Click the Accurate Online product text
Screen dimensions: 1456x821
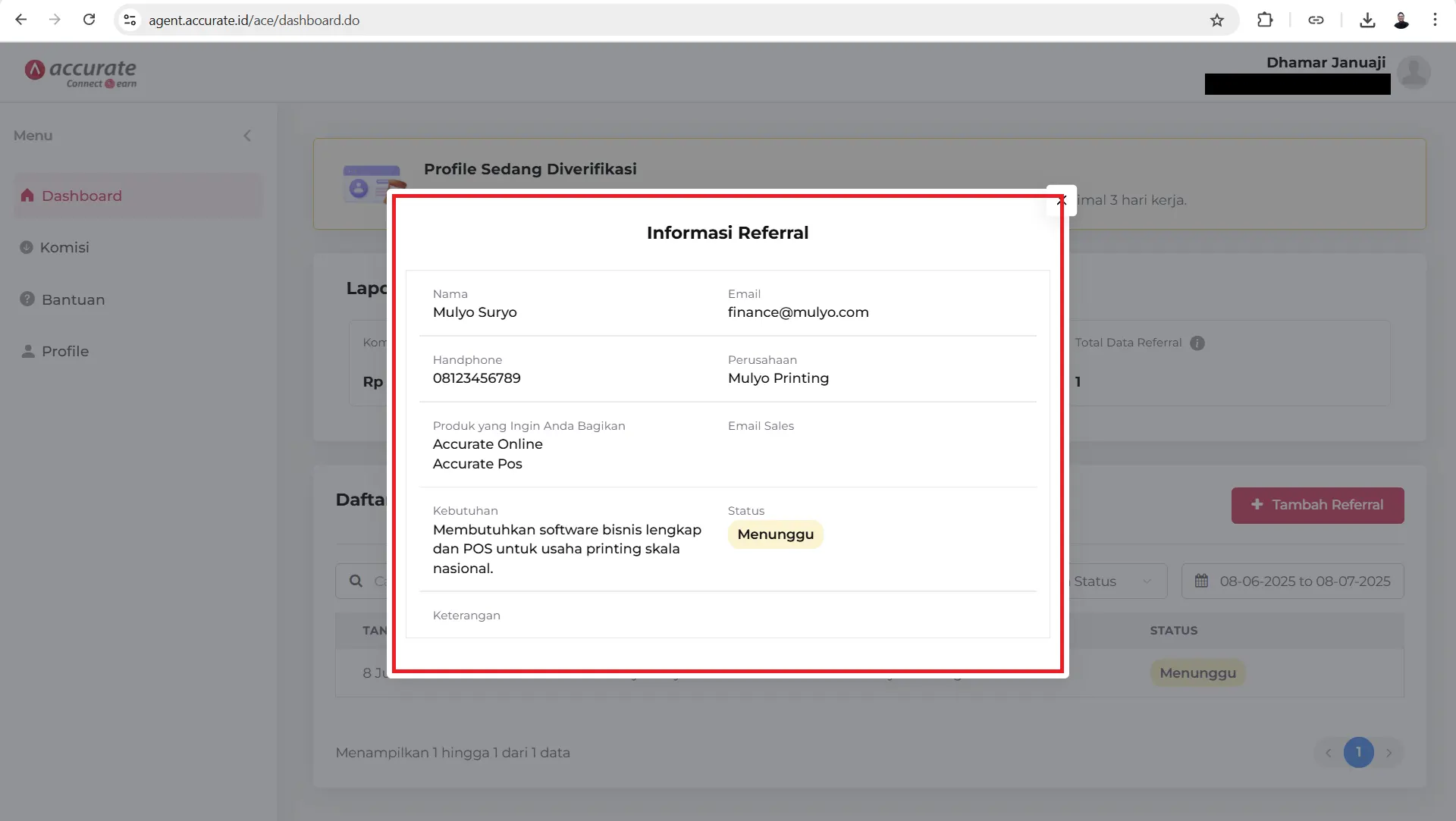click(488, 444)
